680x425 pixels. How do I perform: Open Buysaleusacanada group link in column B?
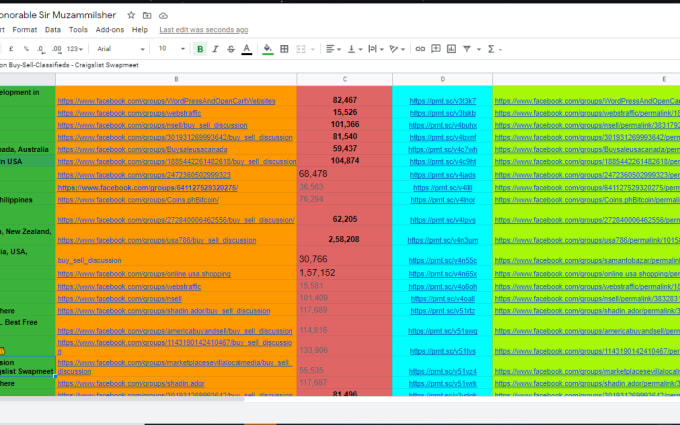tap(142, 150)
